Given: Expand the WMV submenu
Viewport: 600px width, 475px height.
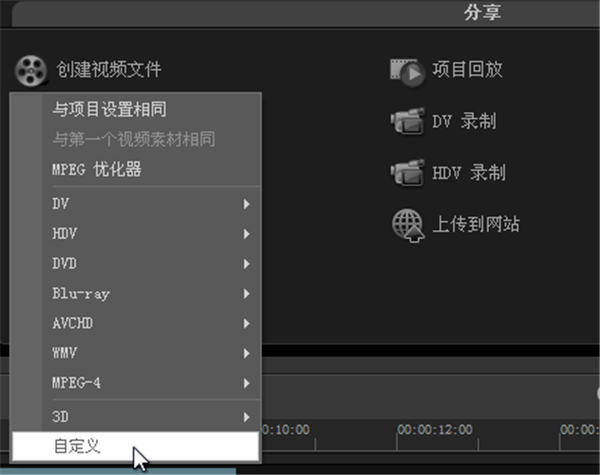Looking at the screenshot, I should (x=136, y=353).
